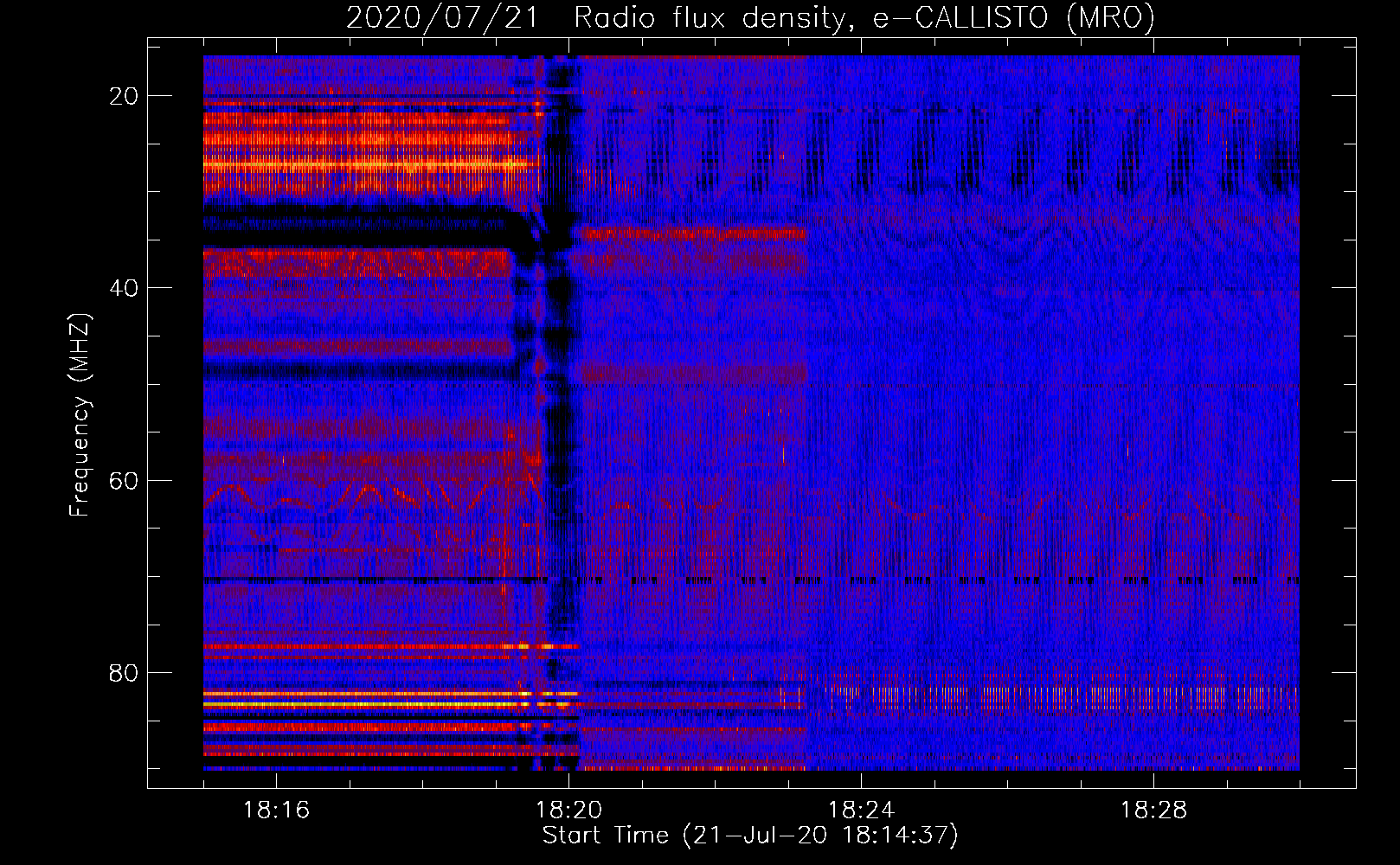
Task: Click the 'Start Time (21-Jul-20 18:14:37)' axis label
Action: pyautogui.click(x=750, y=836)
